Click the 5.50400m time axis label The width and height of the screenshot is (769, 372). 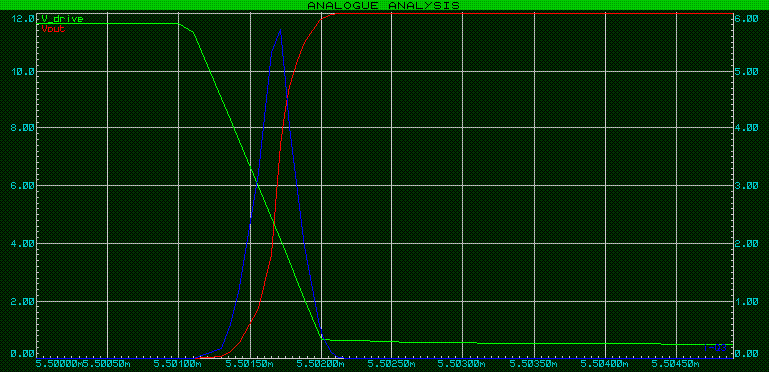tap(605, 365)
